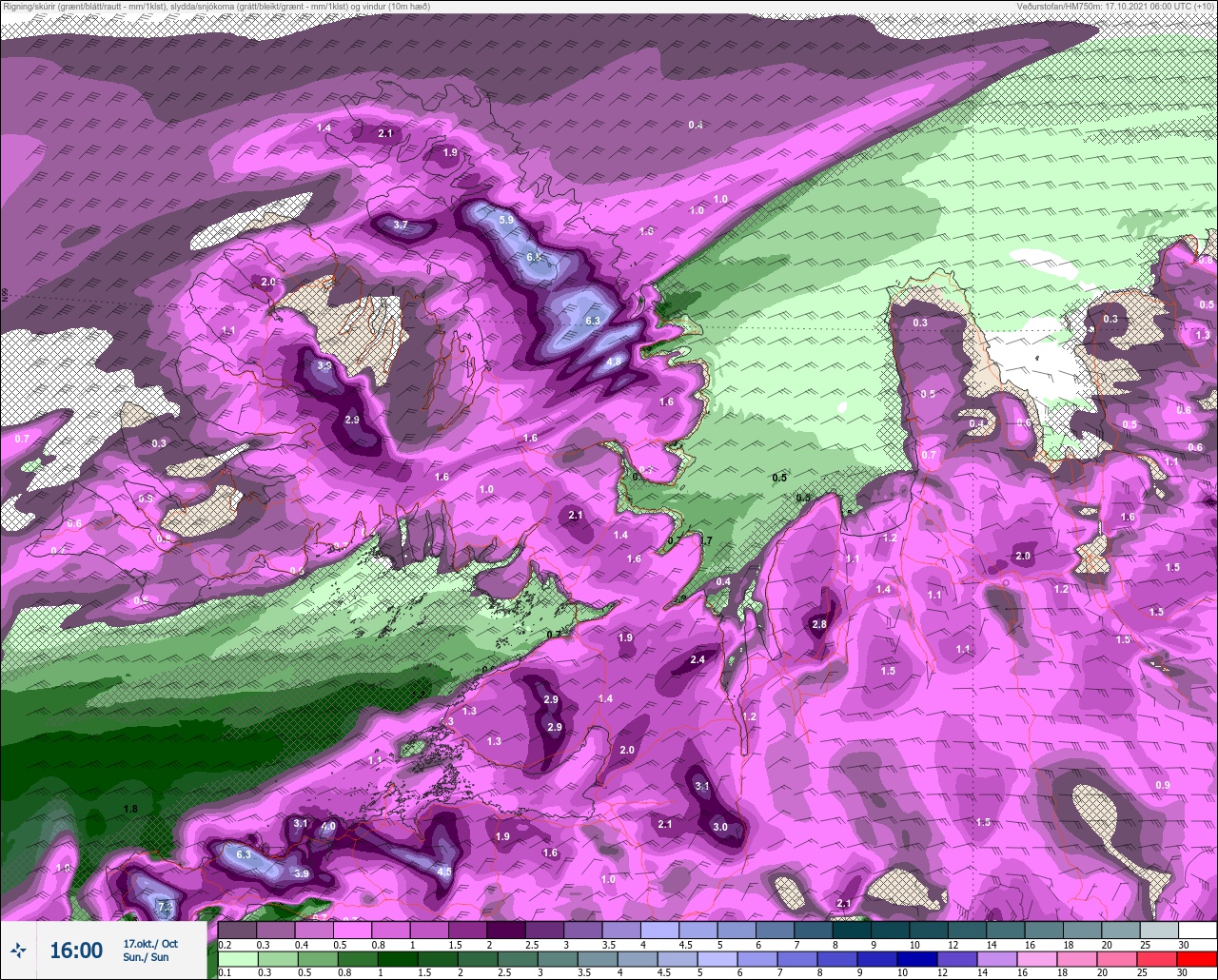Click the 3.7 precipitation value on map
Image resolution: width=1218 pixels, height=980 pixels.
tap(401, 225)
